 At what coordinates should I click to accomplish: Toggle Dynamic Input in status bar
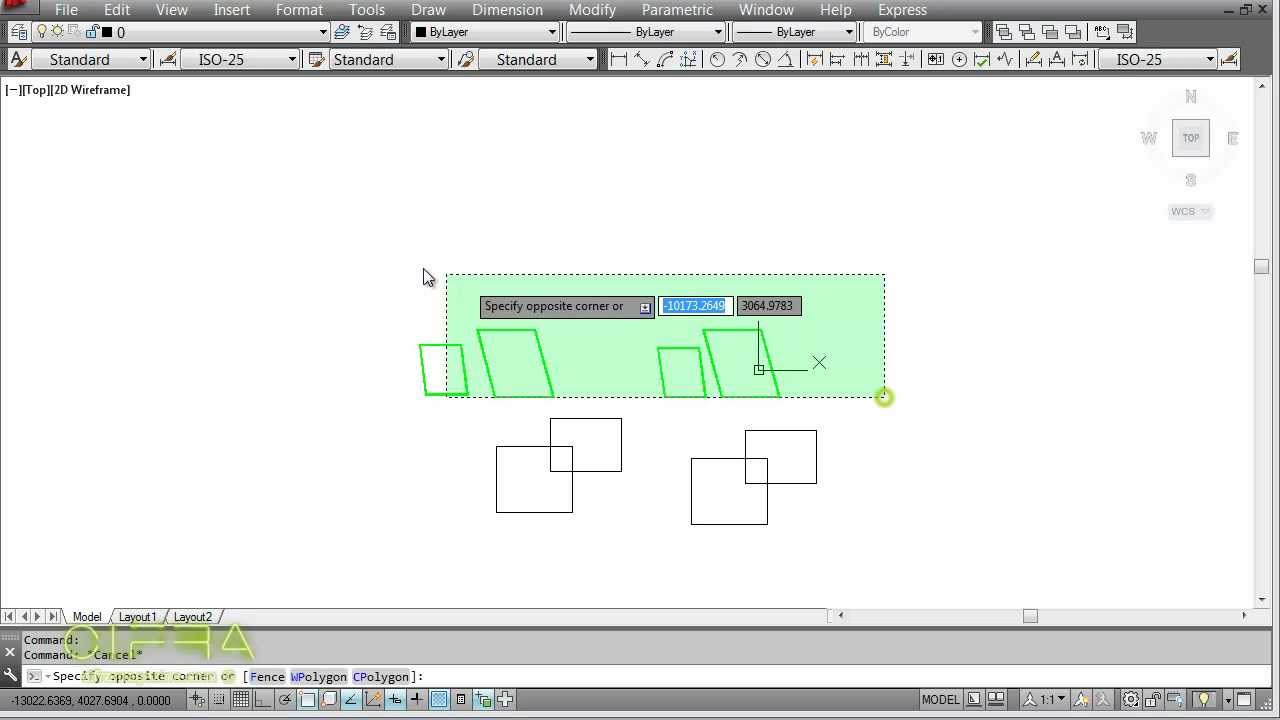tap(395, 700)
